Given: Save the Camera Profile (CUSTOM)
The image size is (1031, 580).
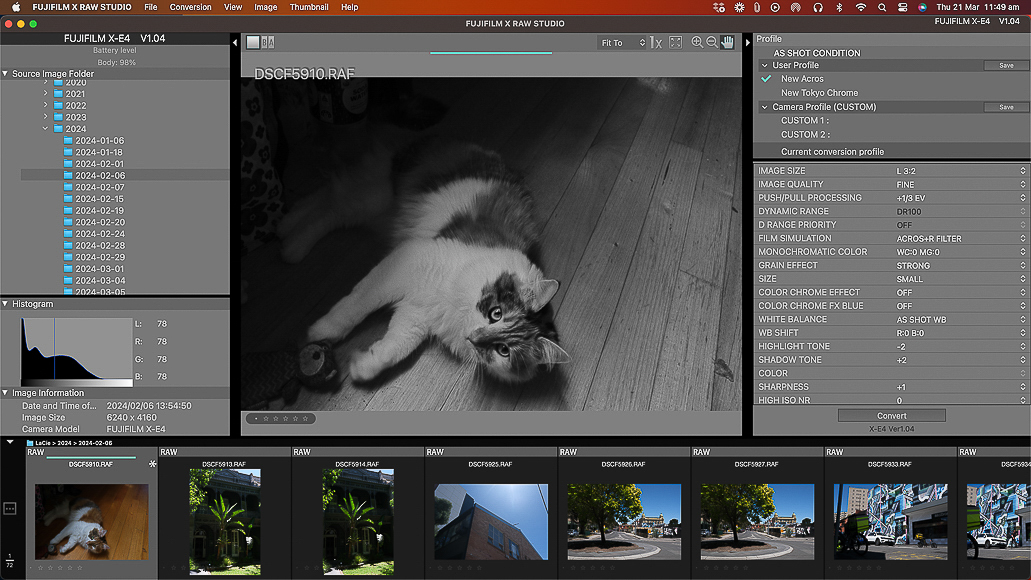Looking at the screenshot, I should pos(1006,107).
